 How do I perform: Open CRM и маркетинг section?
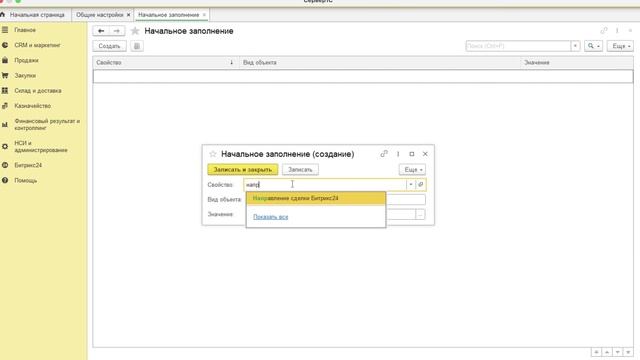click(x=37, y=45)
